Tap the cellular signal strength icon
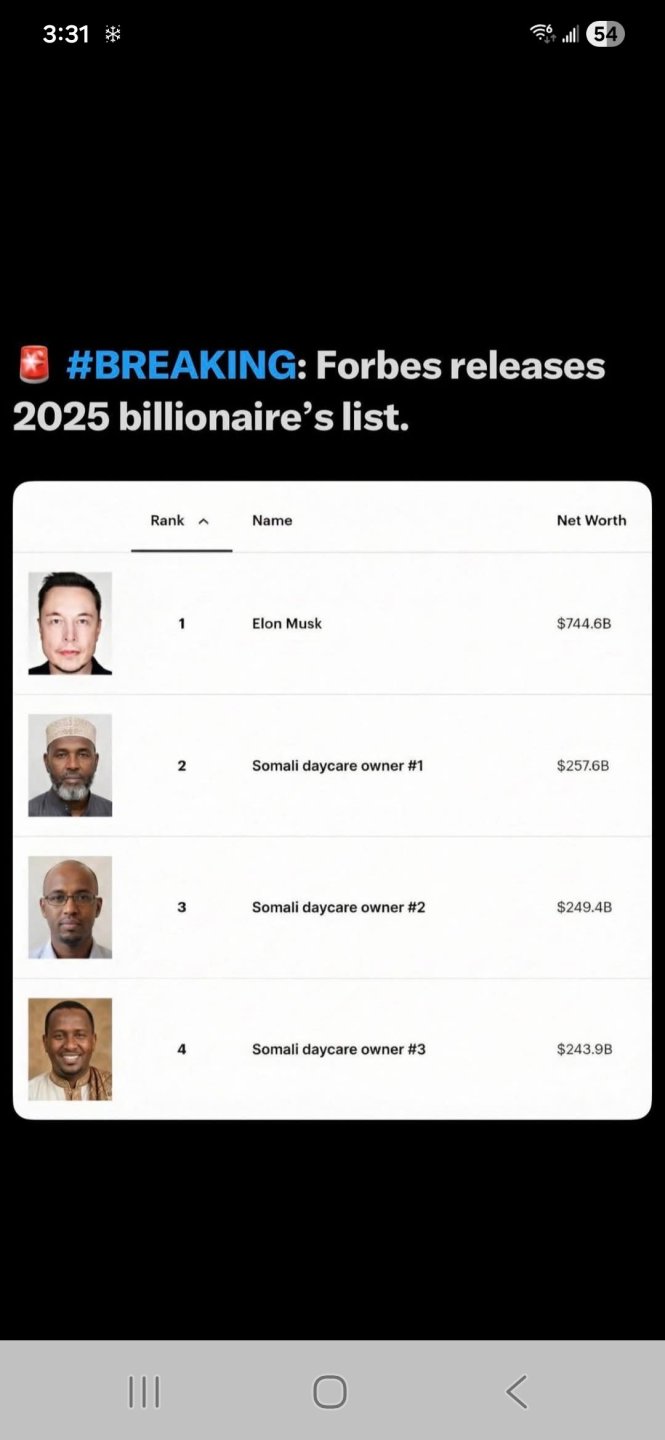665x1440 pixels. tap(570, 35)
